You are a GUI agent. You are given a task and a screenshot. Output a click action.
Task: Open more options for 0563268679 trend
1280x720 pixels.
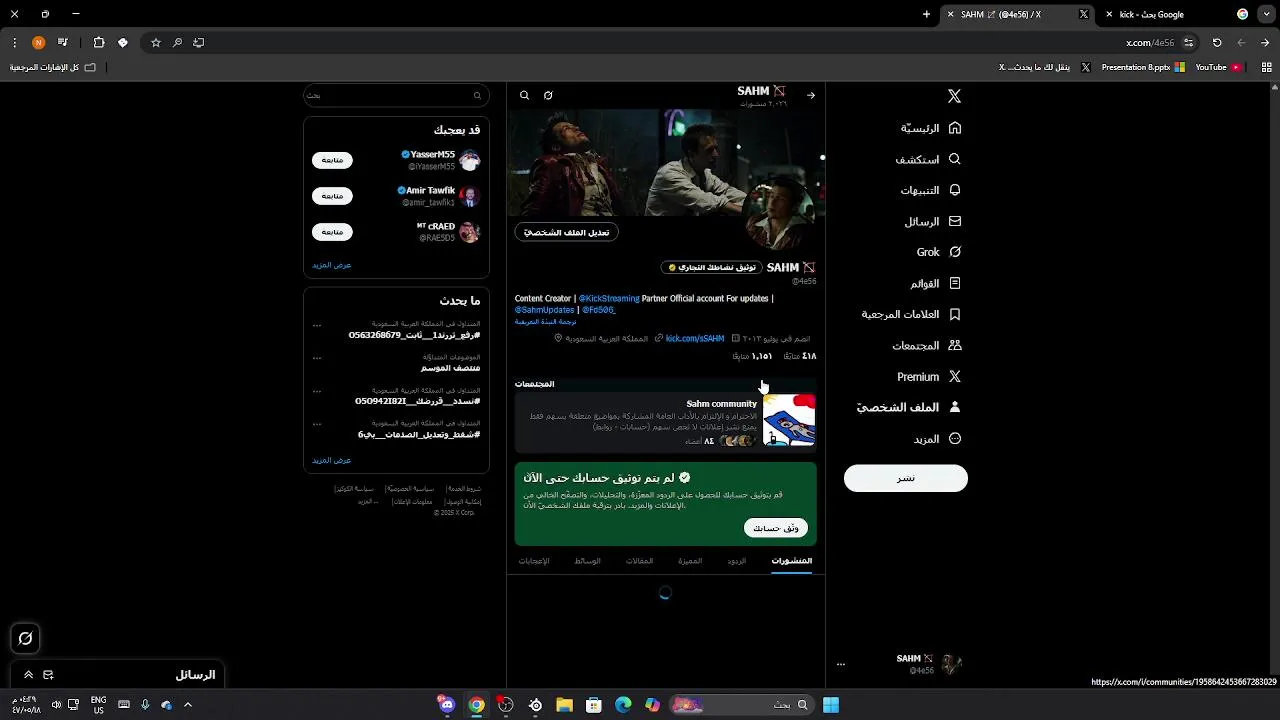click(317, 325)
